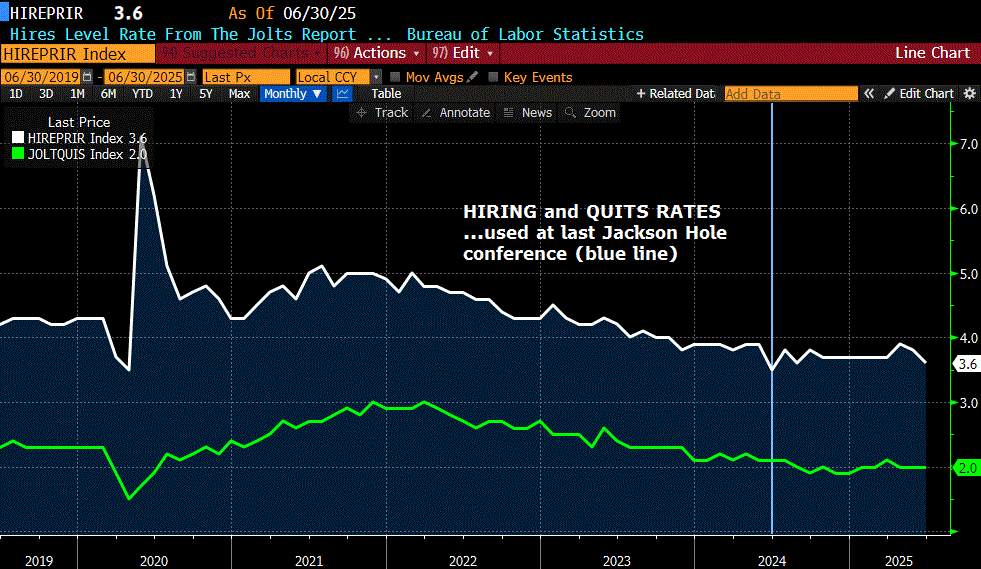Click the 06/30/2019 start date field
Viewport: 981px width, 569px height.
41,77
